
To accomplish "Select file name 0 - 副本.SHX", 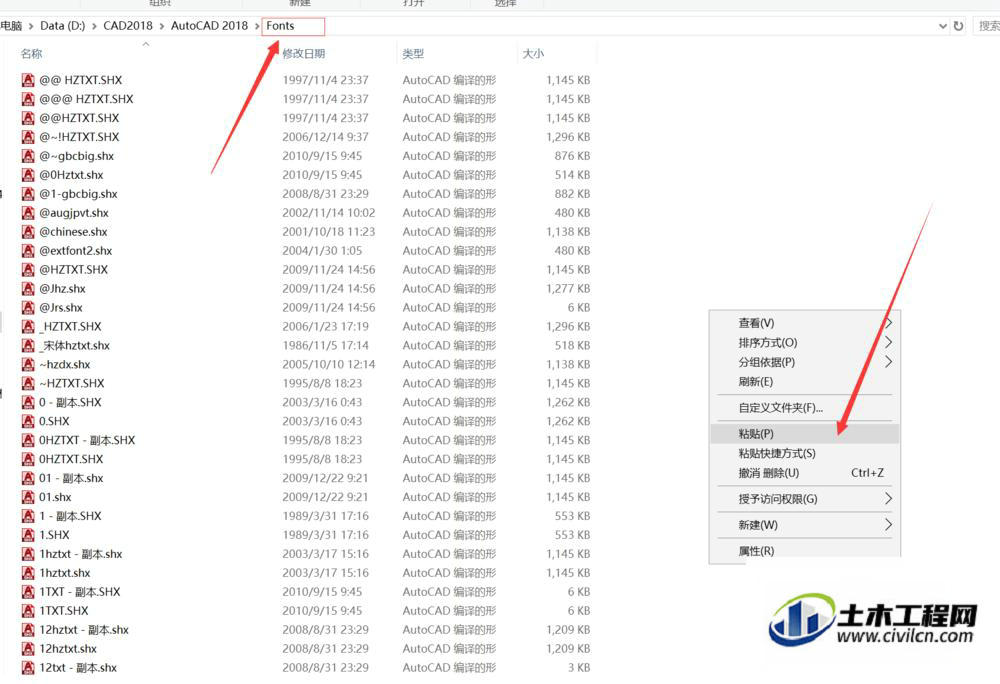I will pos(70,403).
